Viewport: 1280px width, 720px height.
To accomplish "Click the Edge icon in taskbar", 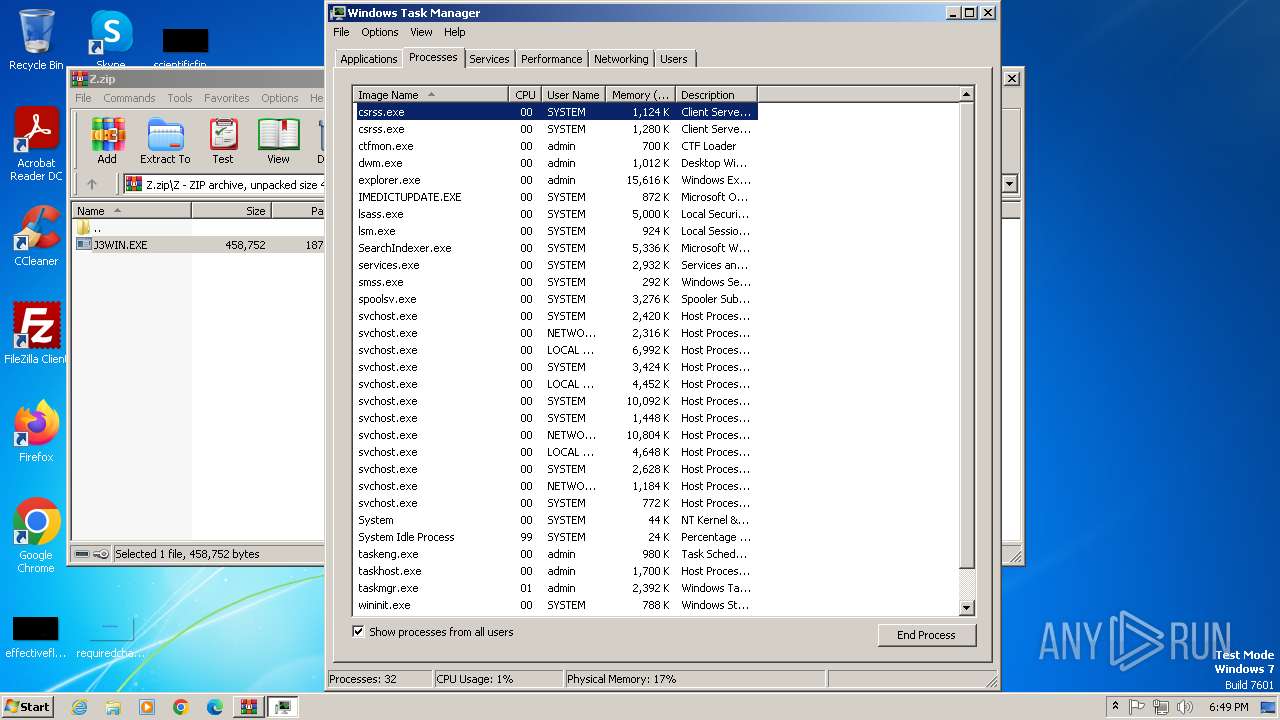I will (x=215, y=707).
